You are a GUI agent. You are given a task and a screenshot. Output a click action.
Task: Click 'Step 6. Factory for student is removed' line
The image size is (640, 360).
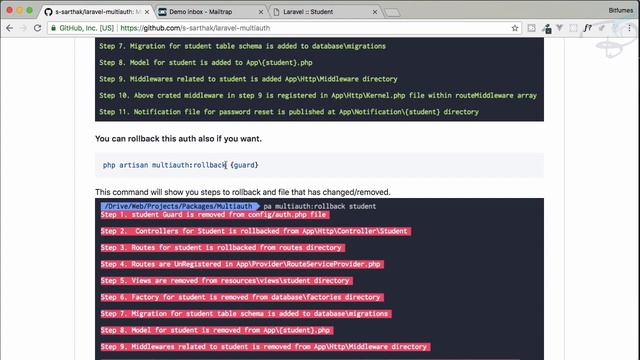point(242,297)
